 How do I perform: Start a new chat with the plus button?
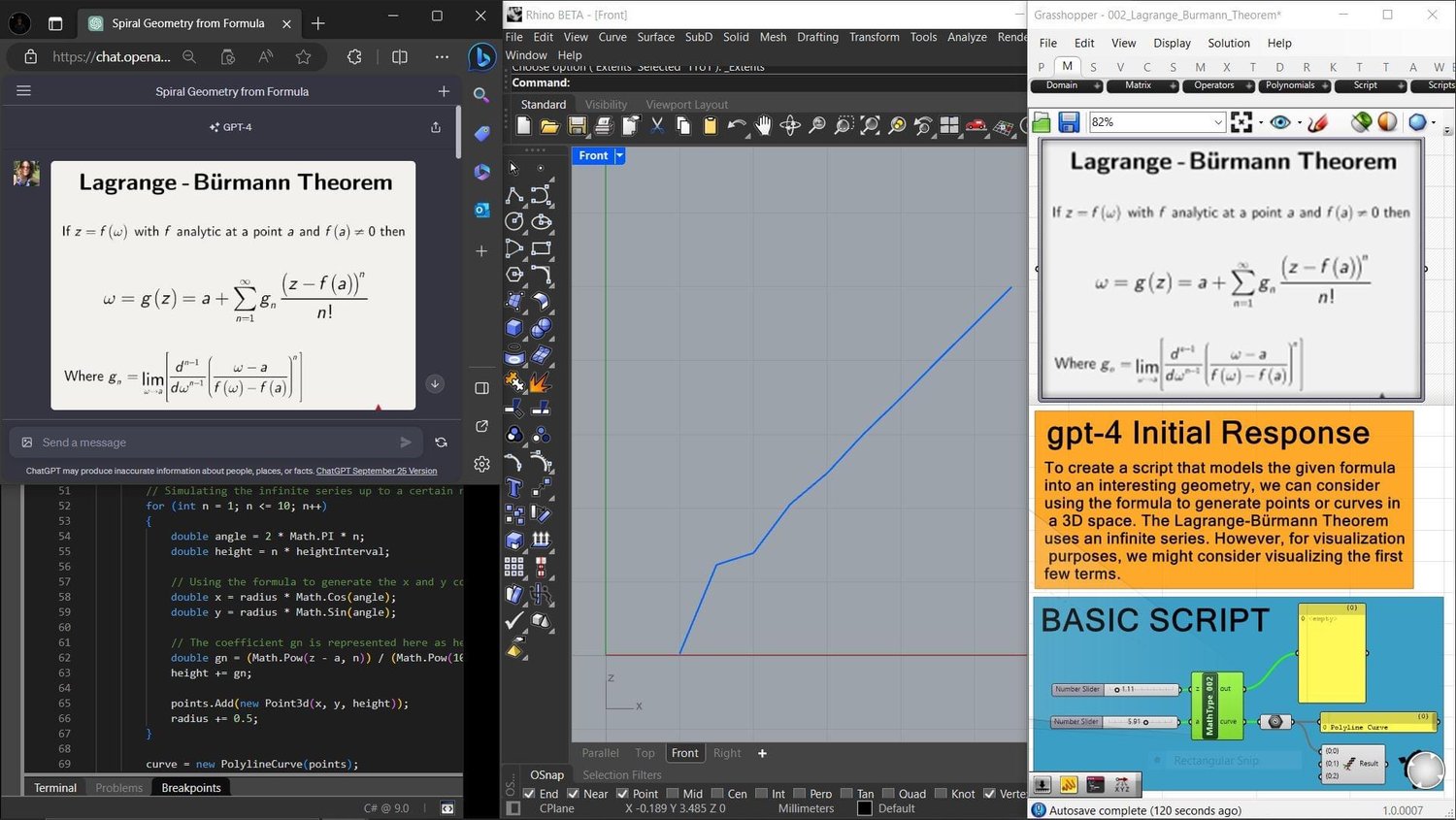pos(444,91)
